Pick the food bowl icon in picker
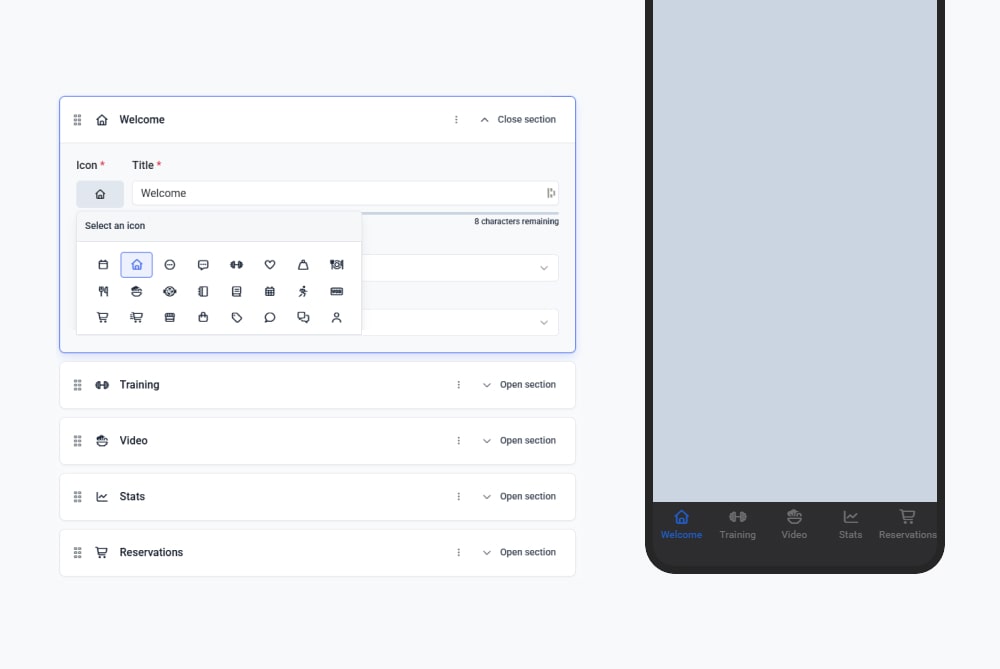The width and height of the screenshot is (1000, 669). pyautogui.click(x=136, y=291)
